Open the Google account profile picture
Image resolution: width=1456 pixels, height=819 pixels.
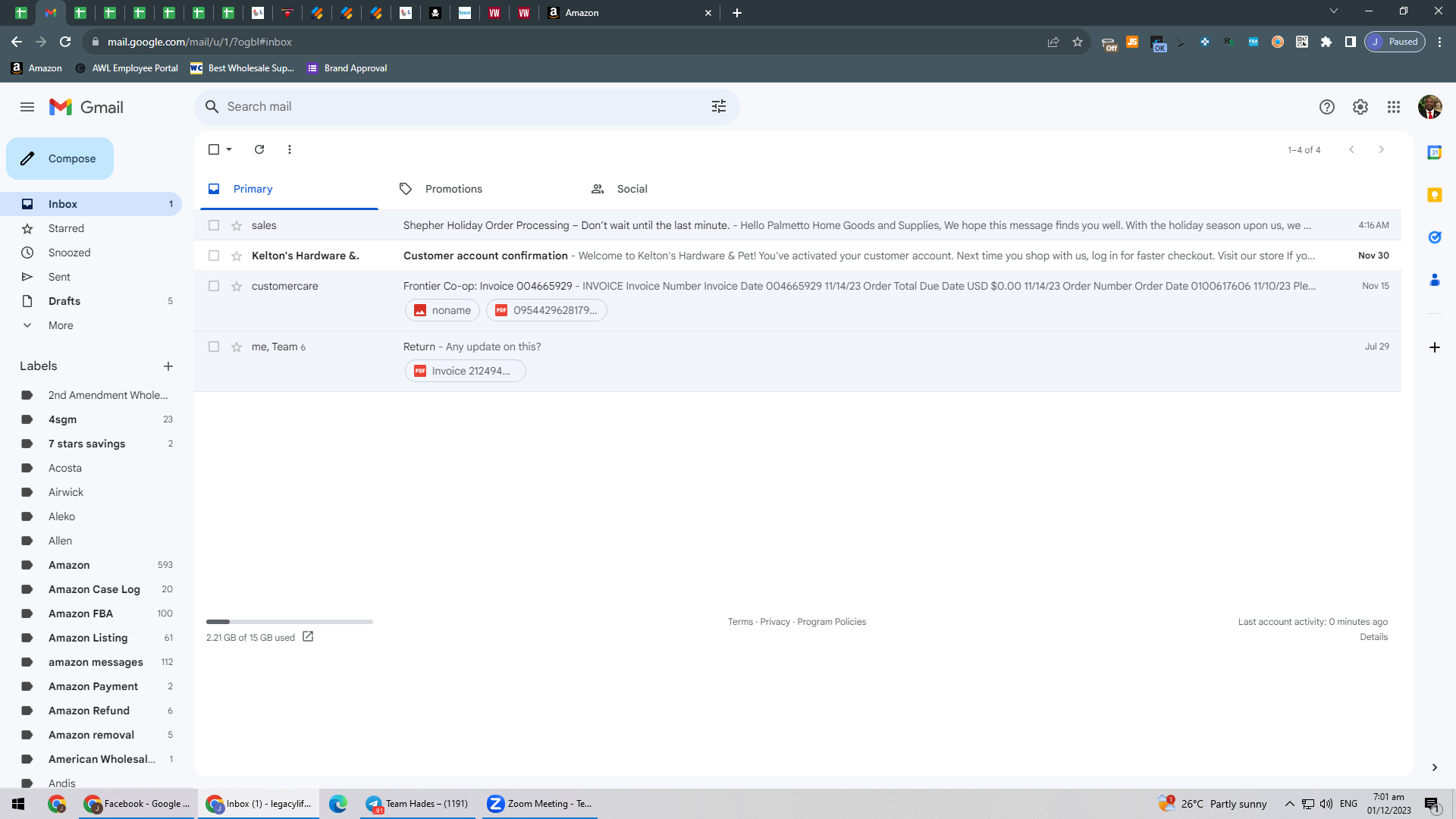coord(1429,107)
